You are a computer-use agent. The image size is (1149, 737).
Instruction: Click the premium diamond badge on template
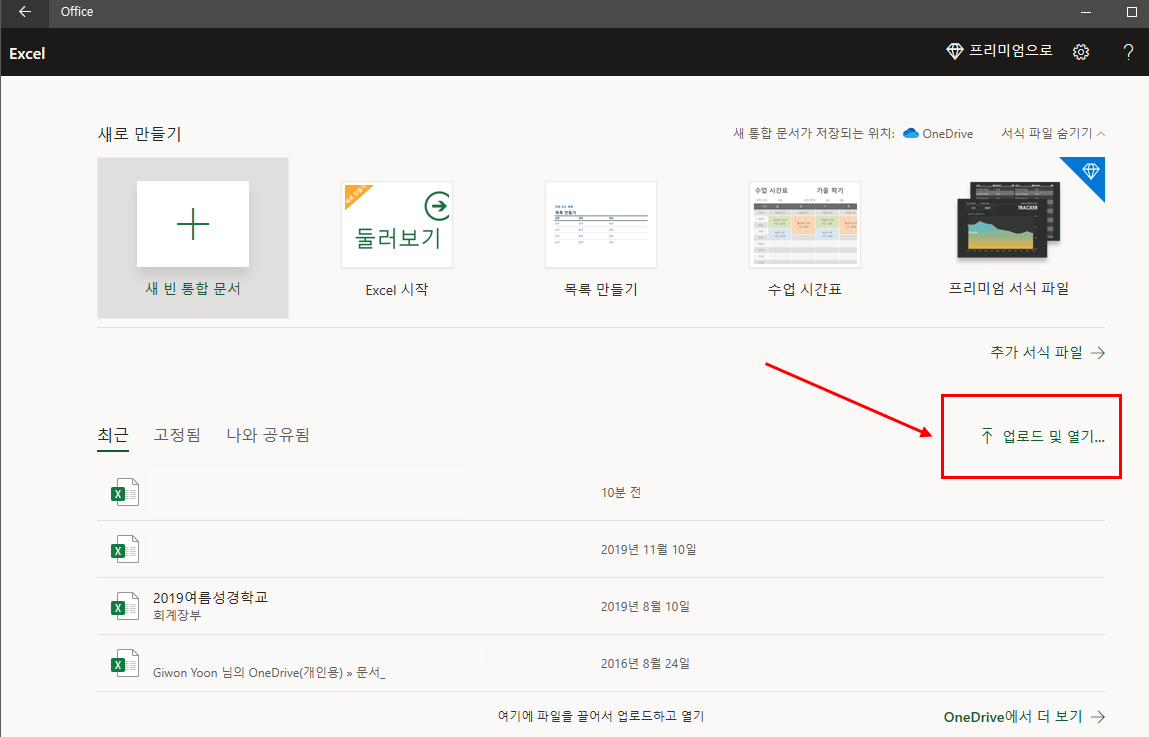1090,171
